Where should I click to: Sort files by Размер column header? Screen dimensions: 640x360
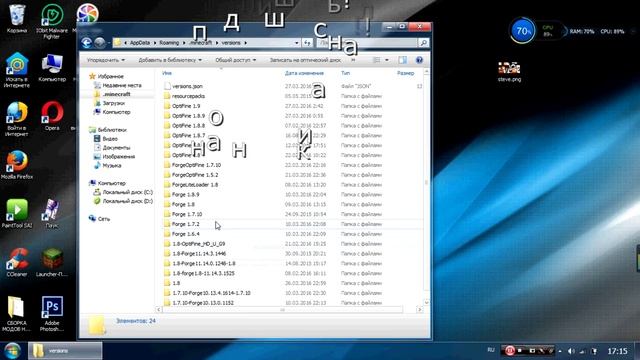click(405, 73)
